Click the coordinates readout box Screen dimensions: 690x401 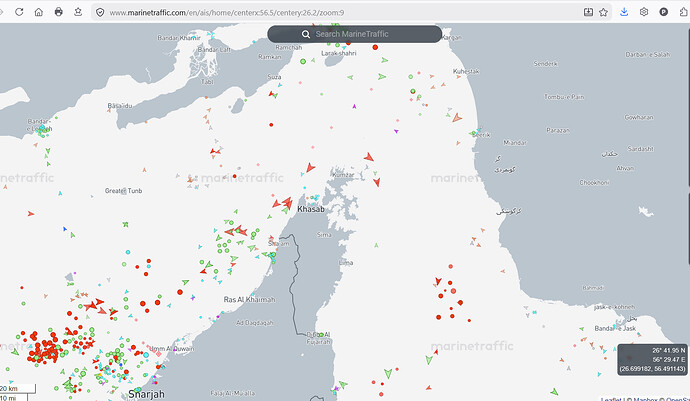tap(652, 360)
